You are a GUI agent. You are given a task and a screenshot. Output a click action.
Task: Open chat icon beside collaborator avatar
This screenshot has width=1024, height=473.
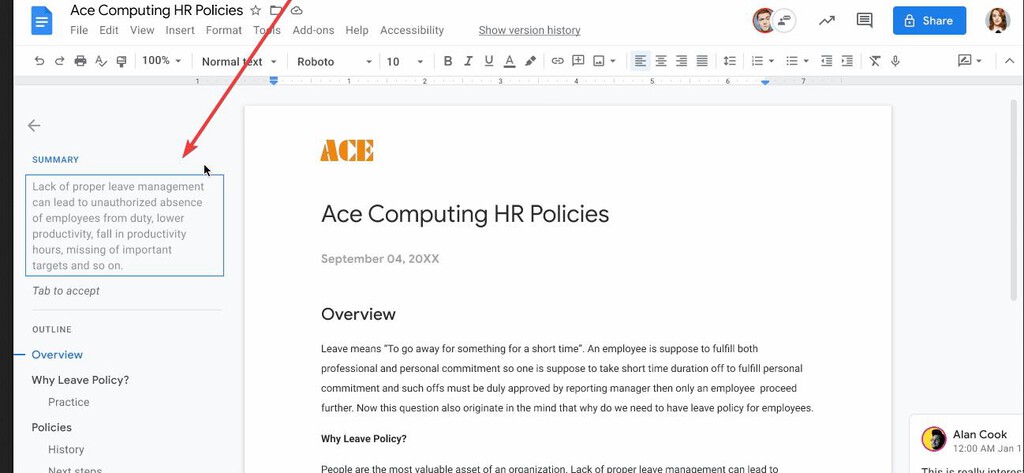click(784, 20)
